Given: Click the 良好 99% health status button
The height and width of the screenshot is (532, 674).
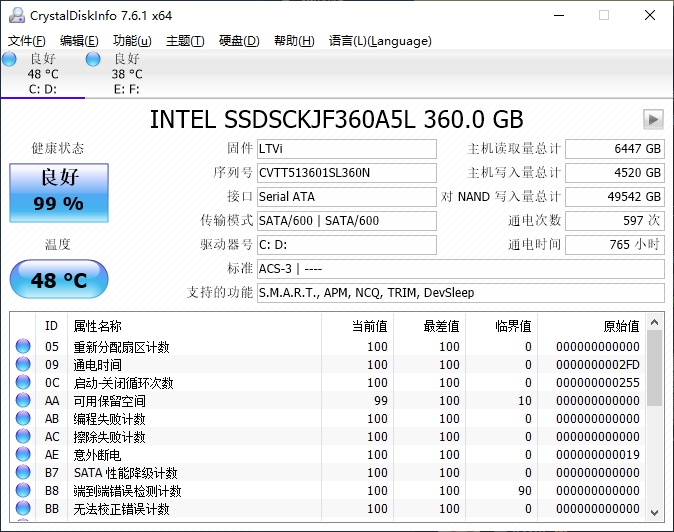Looking at the screenshot, I should point(59,191).
